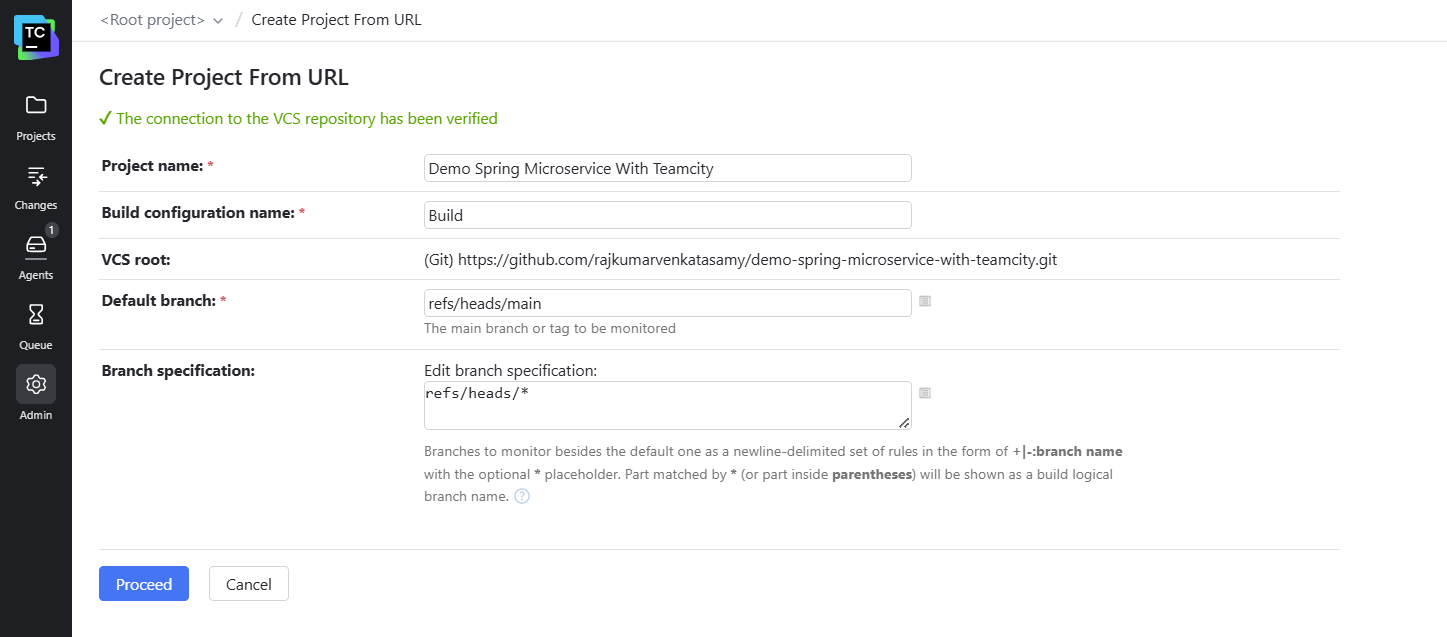Screen dimensions: 1447x637
Task: Focus the Project name input field
Action: pos(668,168)
